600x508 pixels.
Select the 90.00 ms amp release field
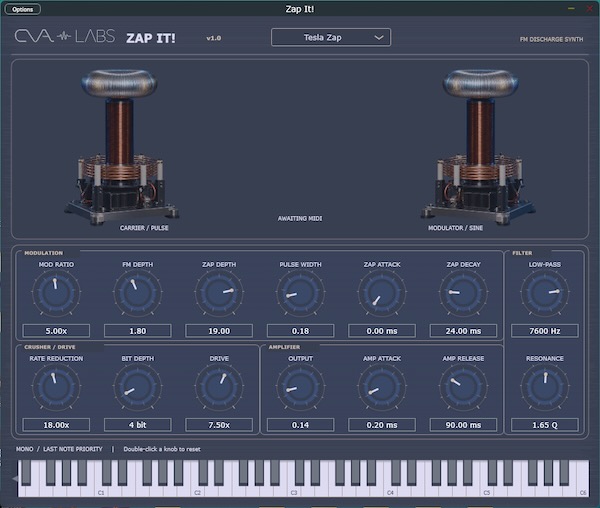click(463, 425)
